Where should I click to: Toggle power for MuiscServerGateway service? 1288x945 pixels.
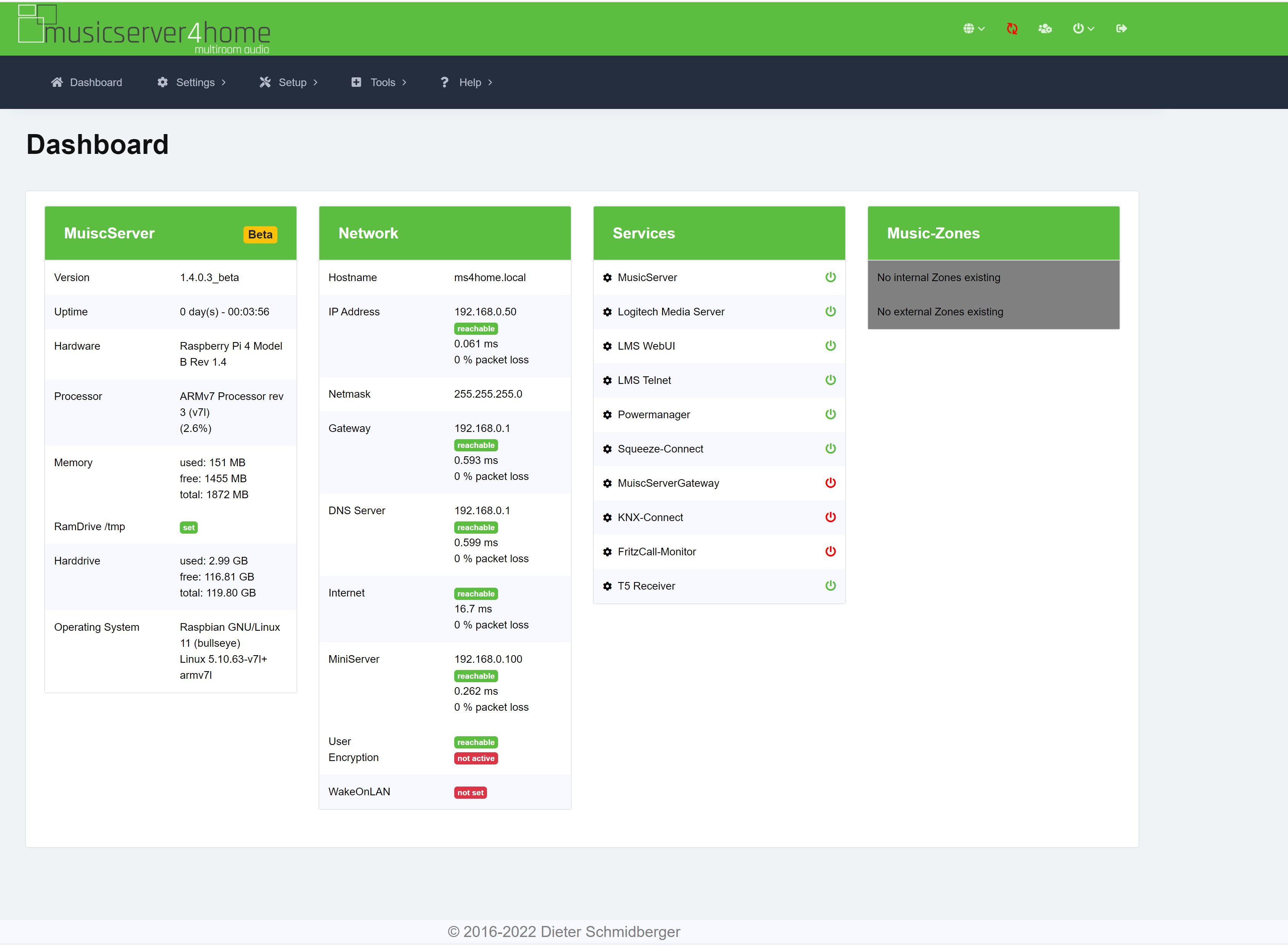coord(830,483)
